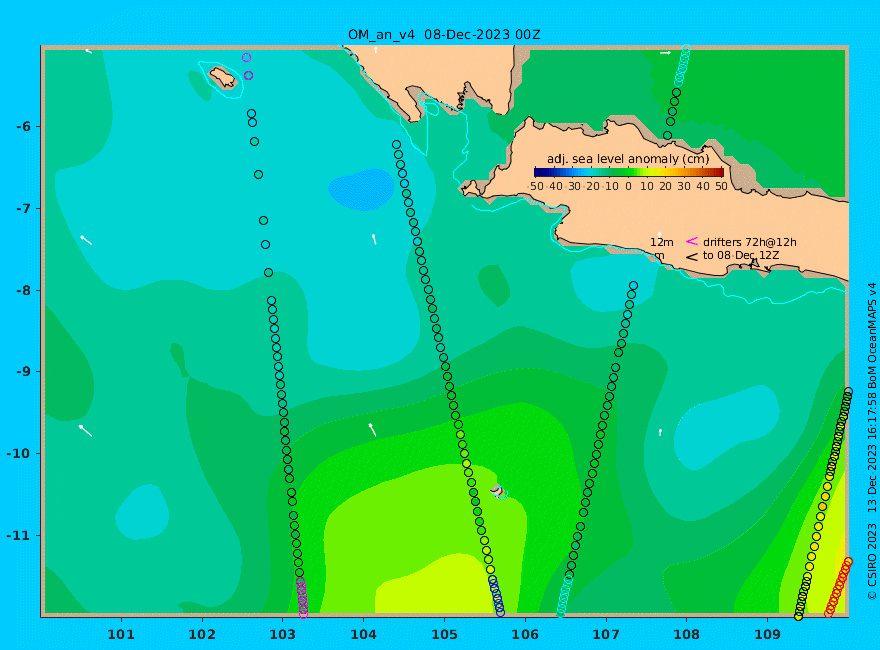Click the vertical CSIRO 2023 BoM OceanMAPS copyright text
The image size is (880, 650).
click(872, 441)
